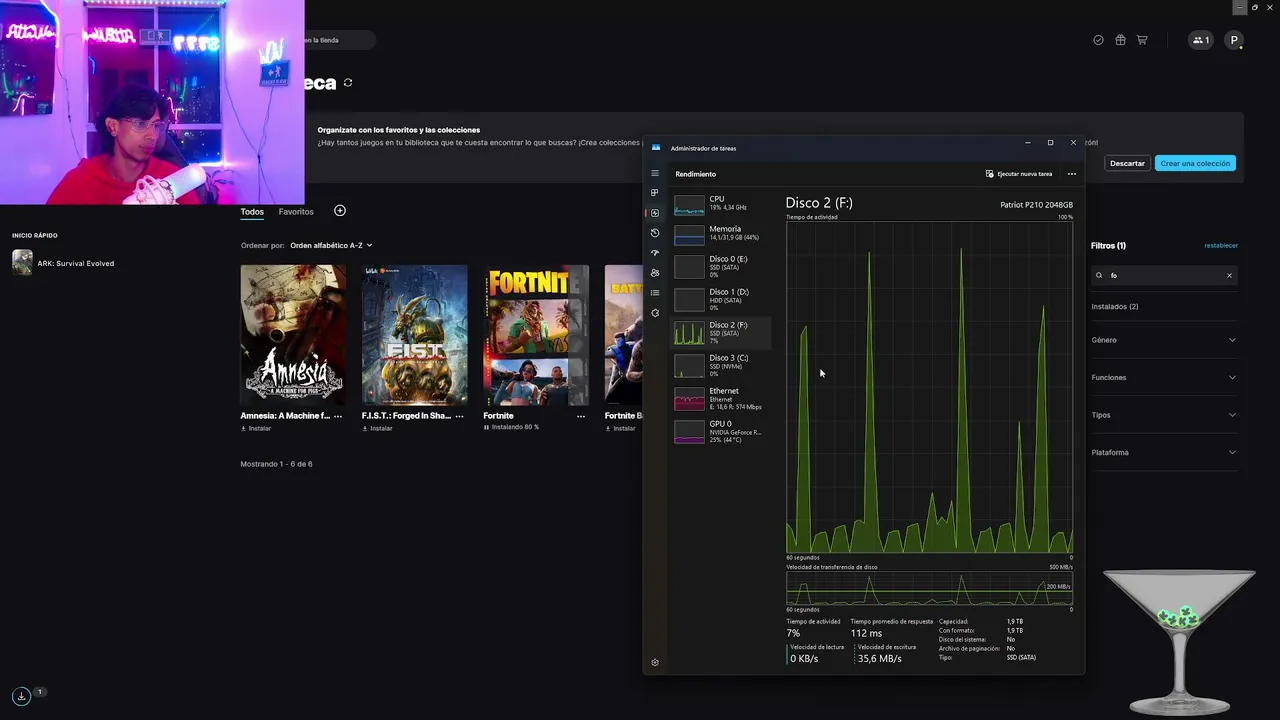Click the Fortnite title below its cover
This screenshot has width=1280, height=720.
[498, 416]
